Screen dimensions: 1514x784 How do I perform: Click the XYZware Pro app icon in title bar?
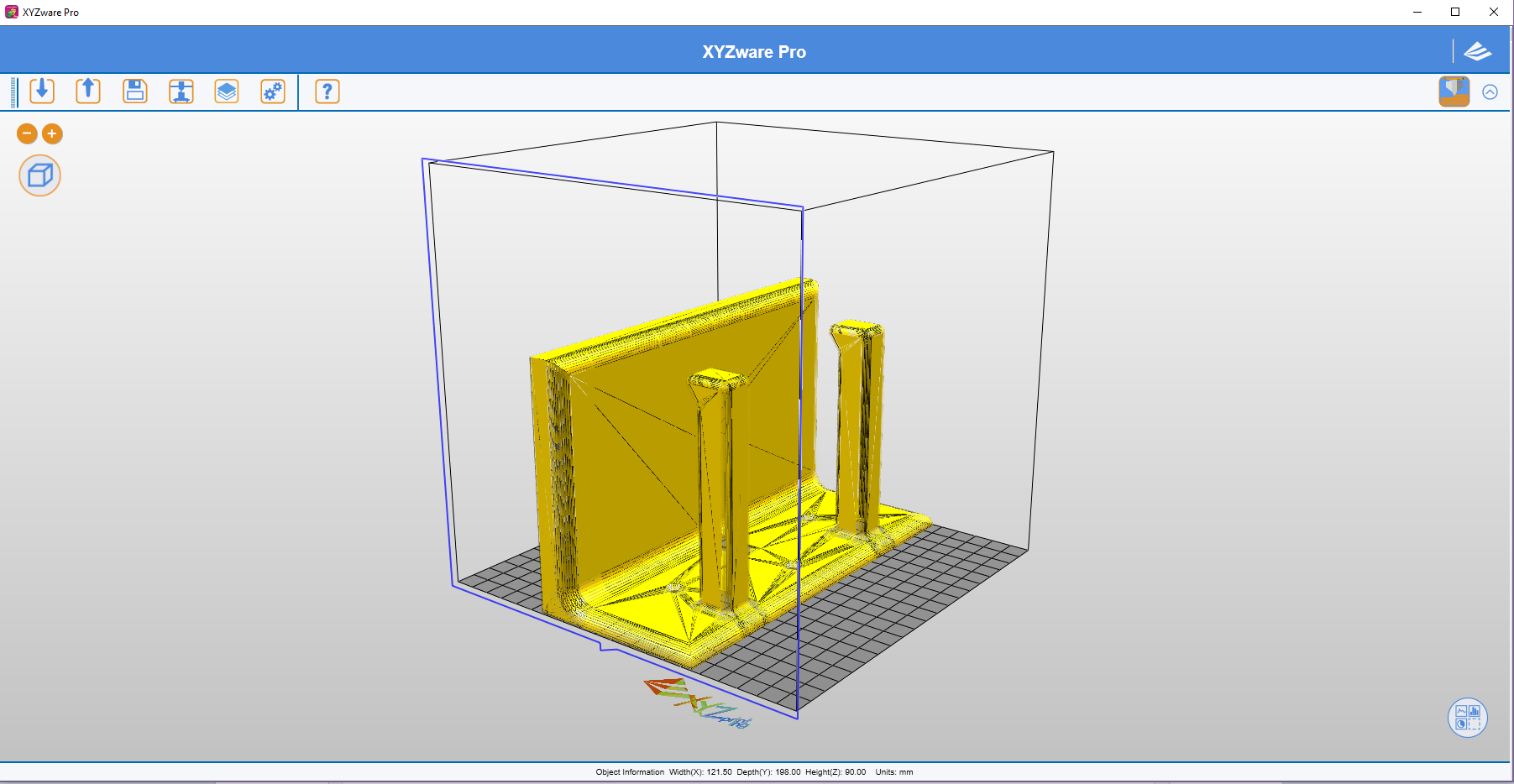point(12,12)
